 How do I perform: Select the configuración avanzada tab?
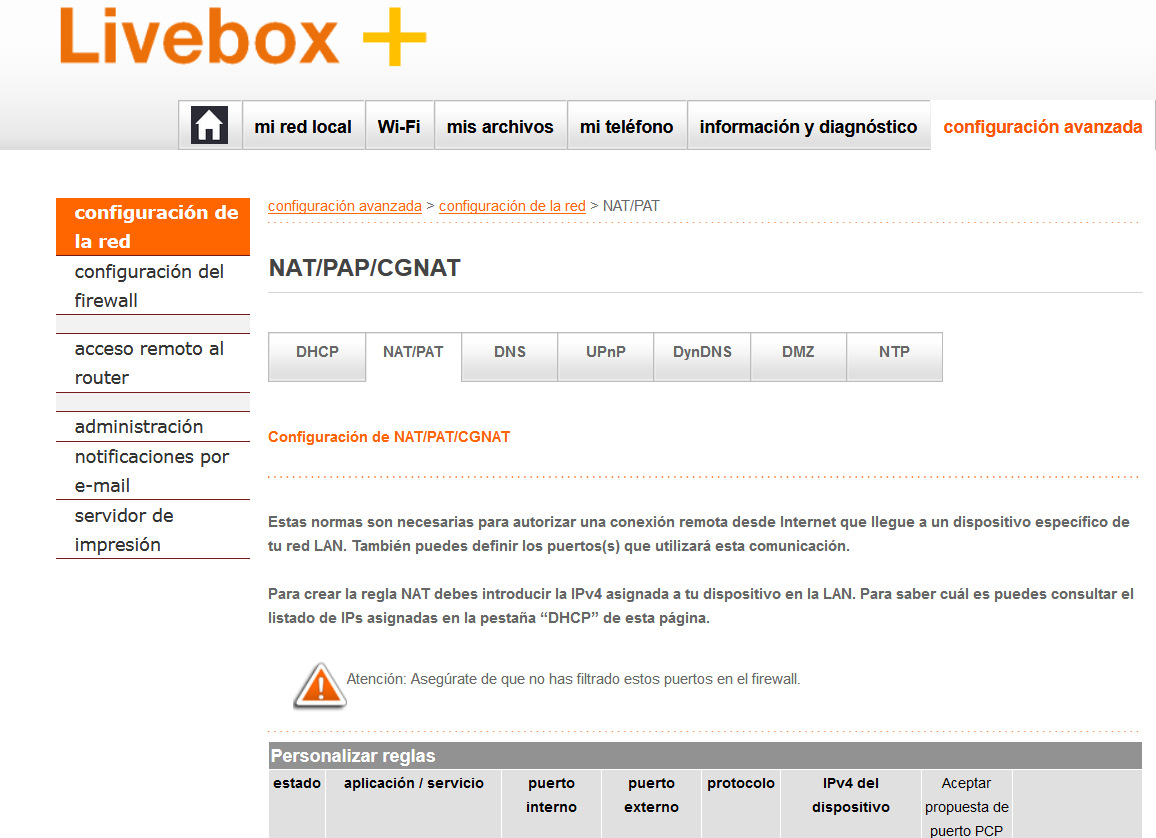coord(1042,127)
